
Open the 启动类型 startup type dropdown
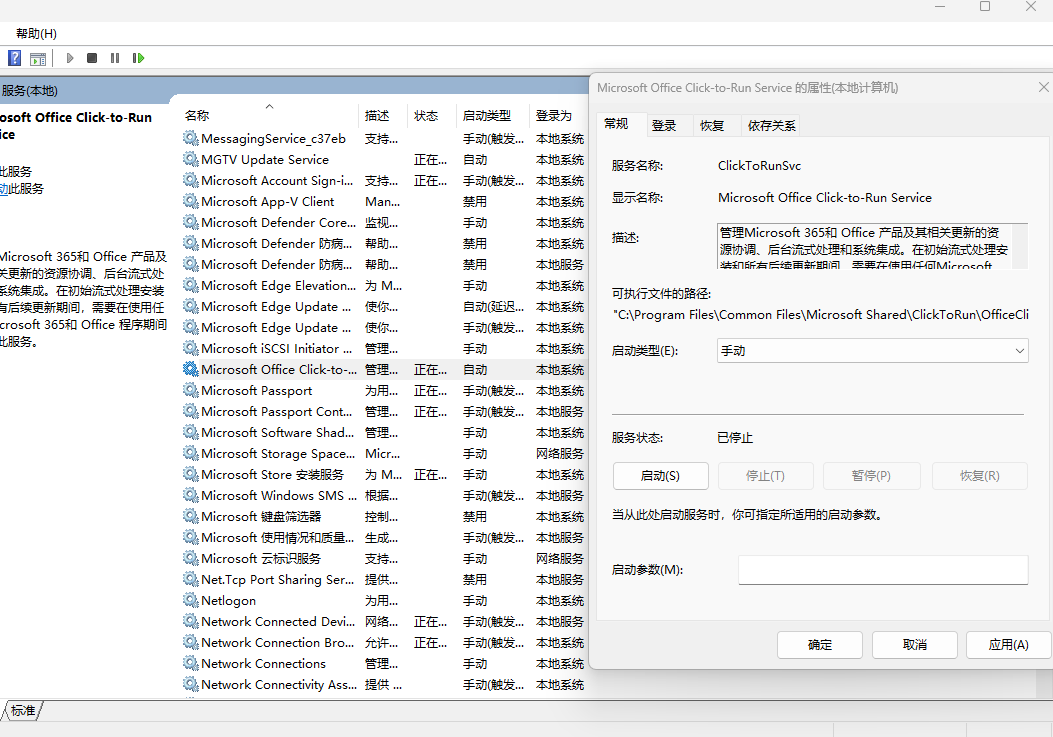(872, 351)
